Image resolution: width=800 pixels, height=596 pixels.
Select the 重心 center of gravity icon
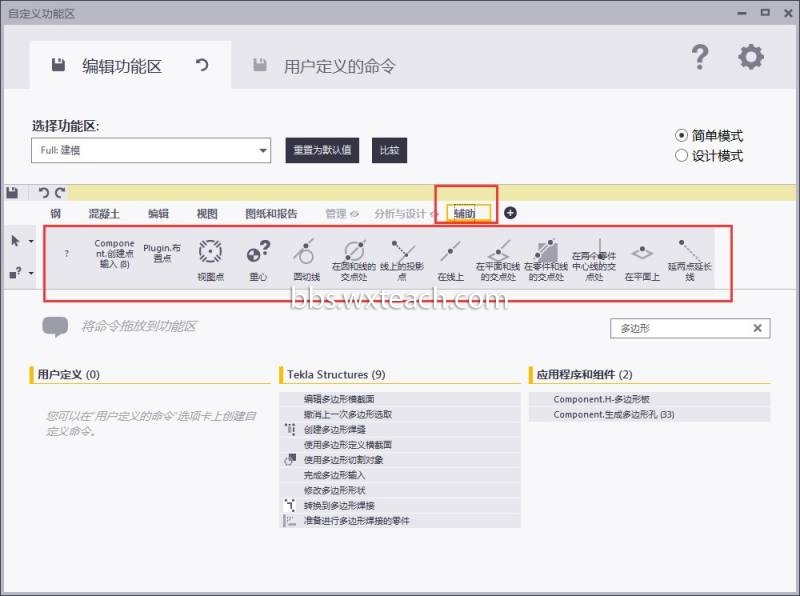coord(258,252)
